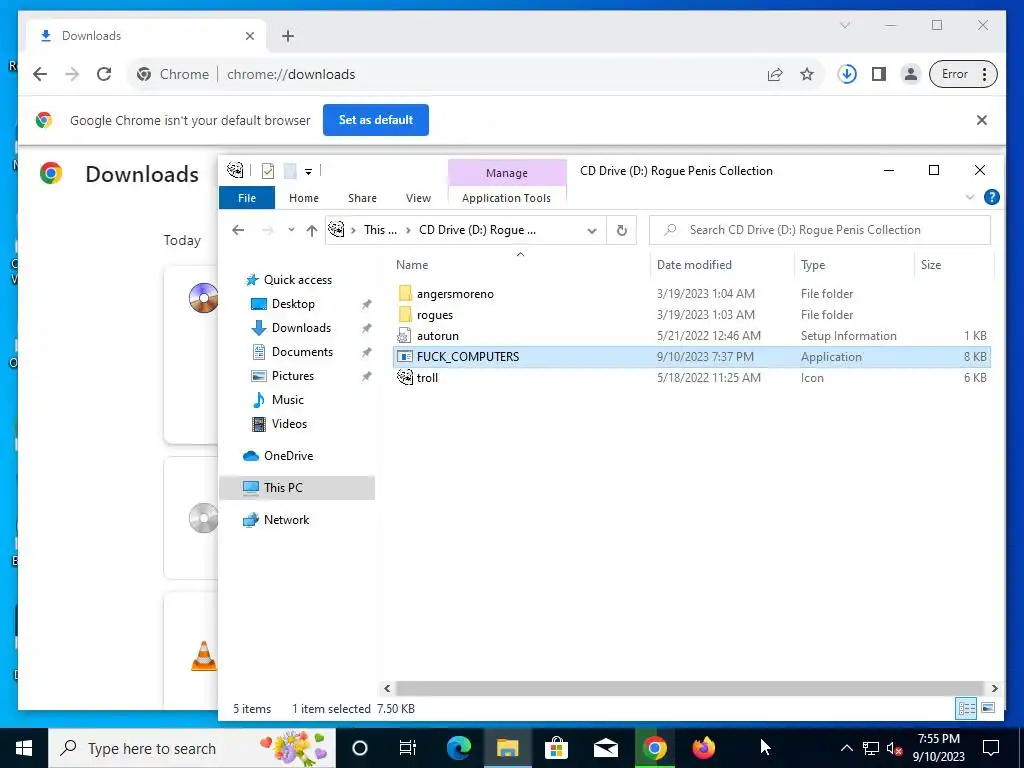This screenshot has height=768, width=1024.
Task: Switch to the Home ribbon tab
Action: pyautogui.click(x=304, y=198)
